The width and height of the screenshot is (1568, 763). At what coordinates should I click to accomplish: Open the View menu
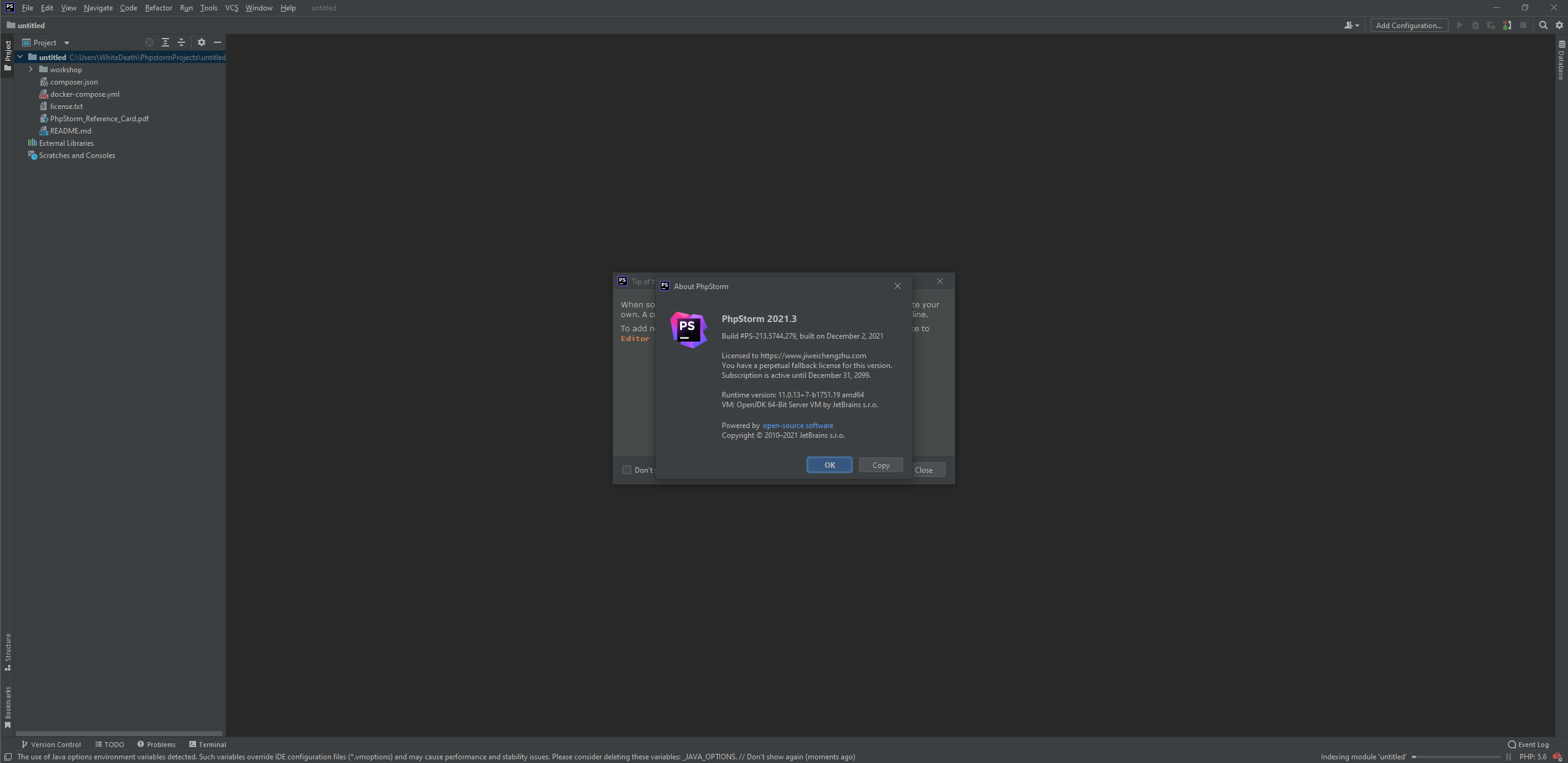[x=69, y=8]
